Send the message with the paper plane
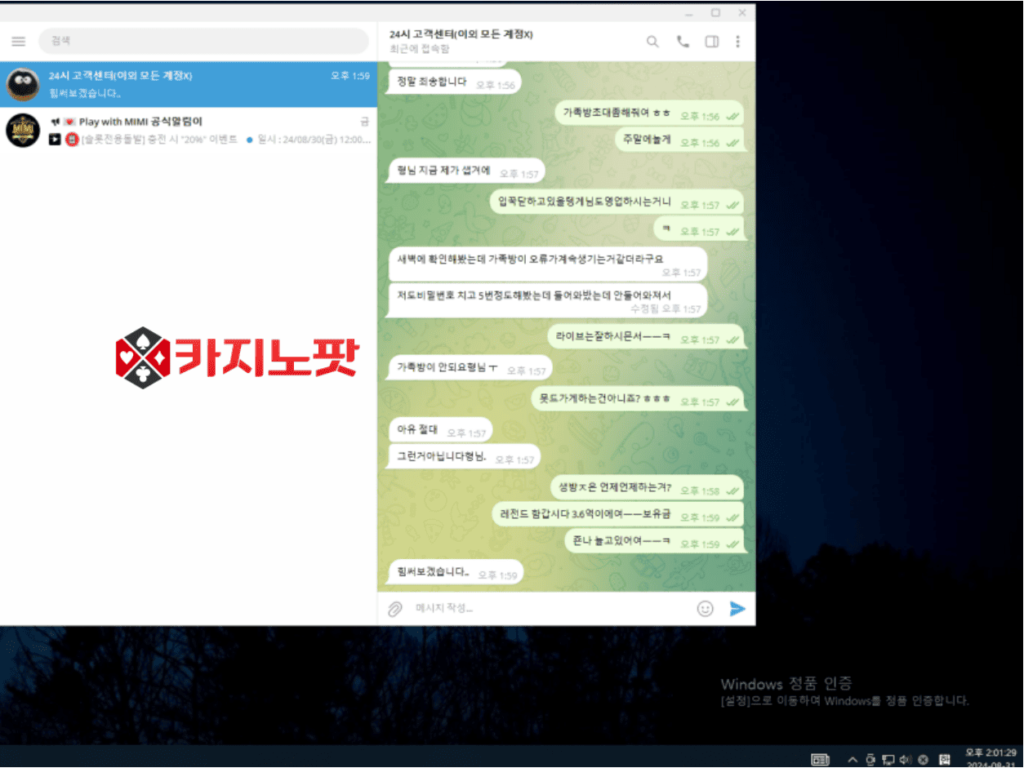This screenshot has height=768, width=1024. click(x=737, y=609)
